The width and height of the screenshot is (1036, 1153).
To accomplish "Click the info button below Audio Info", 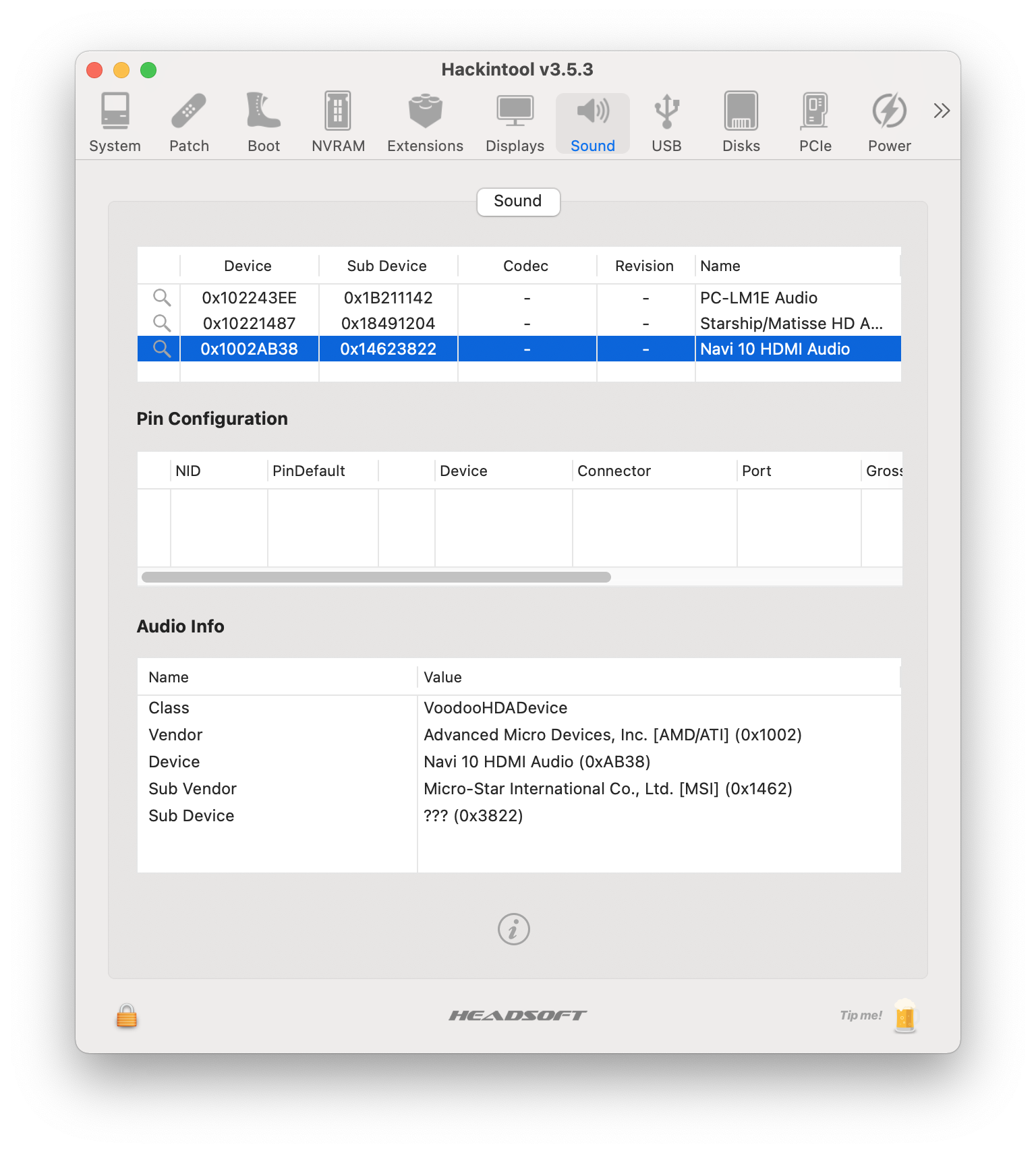I will [x=514, y=930].
